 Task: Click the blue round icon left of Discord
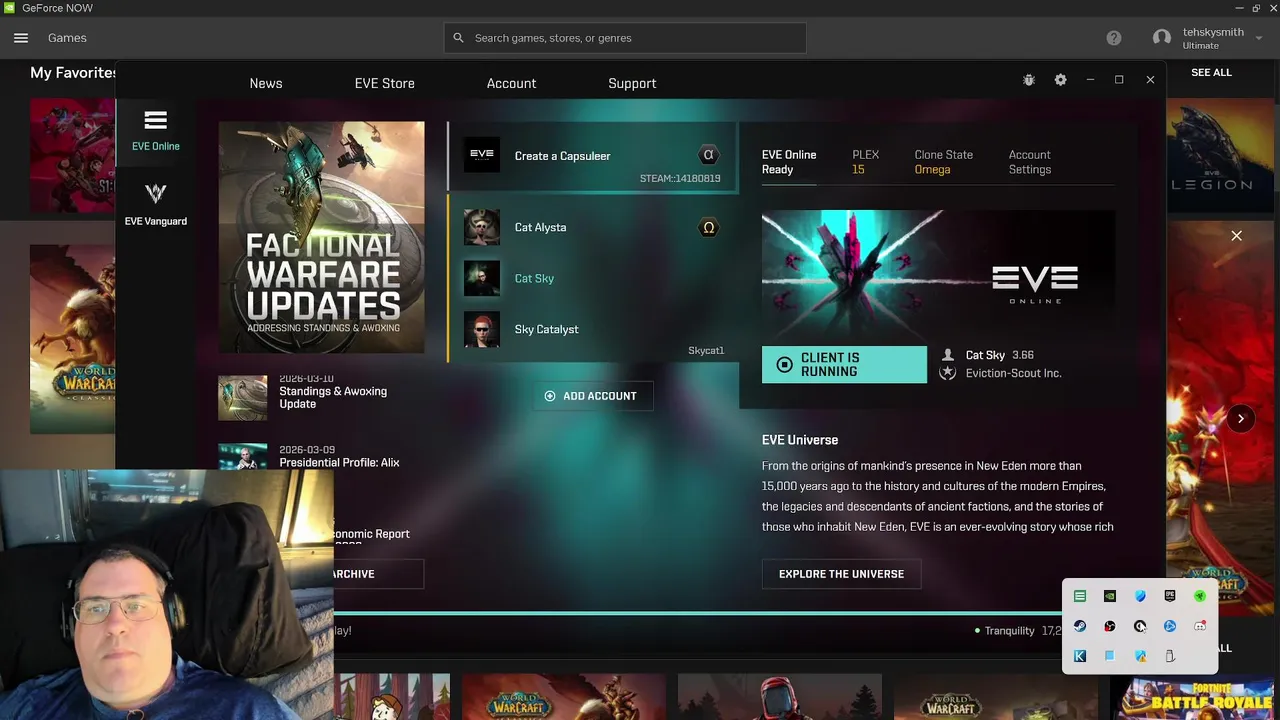[x=1170, y=626]
